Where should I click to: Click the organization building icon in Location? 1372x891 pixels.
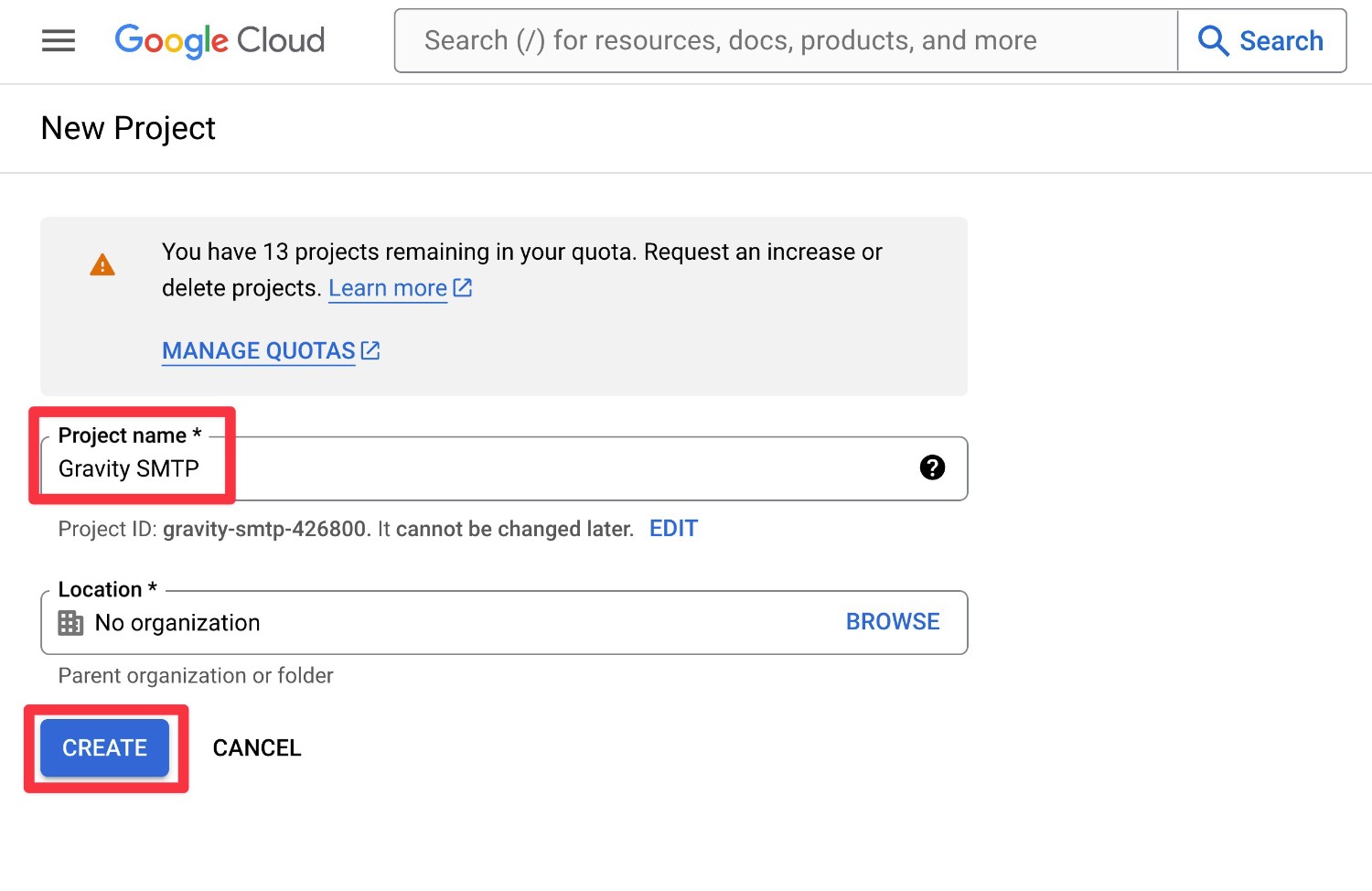(x=70, y=623)
